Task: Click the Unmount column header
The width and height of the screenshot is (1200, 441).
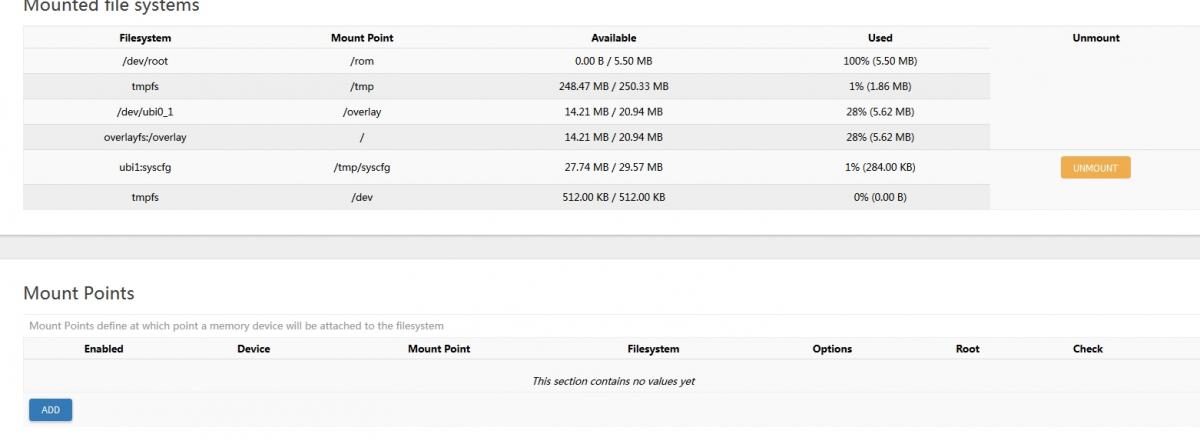Action: click(1096, 38)
